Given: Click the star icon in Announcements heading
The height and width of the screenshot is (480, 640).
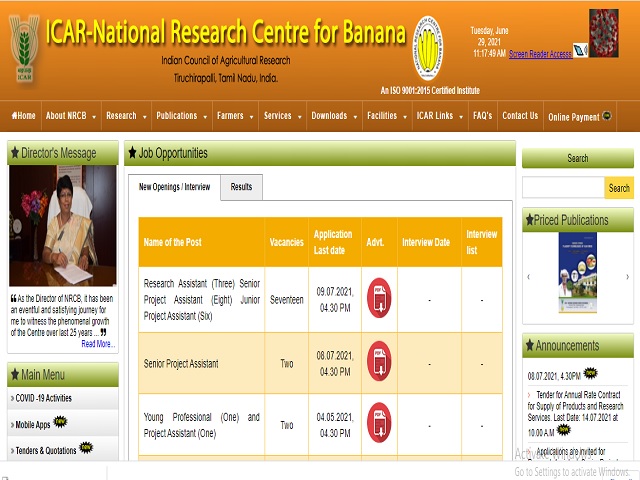Looking at the screenshot, I should pyautogui.click(x=530, y=345).
